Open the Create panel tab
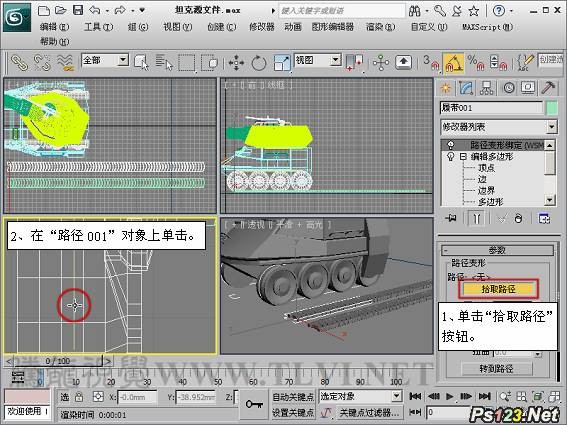 point(446,88)
